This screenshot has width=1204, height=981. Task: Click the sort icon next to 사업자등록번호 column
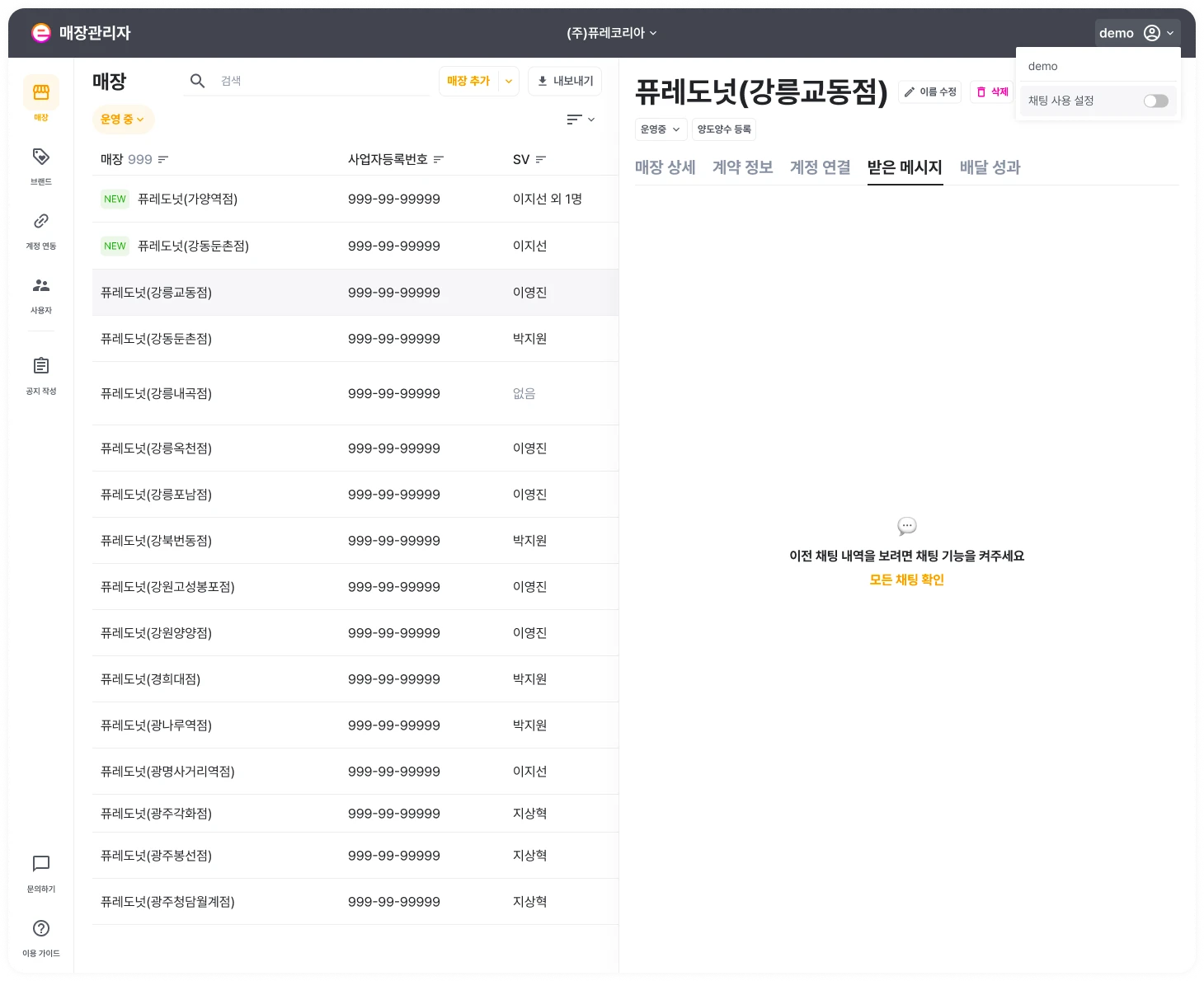tap(439, 159)
